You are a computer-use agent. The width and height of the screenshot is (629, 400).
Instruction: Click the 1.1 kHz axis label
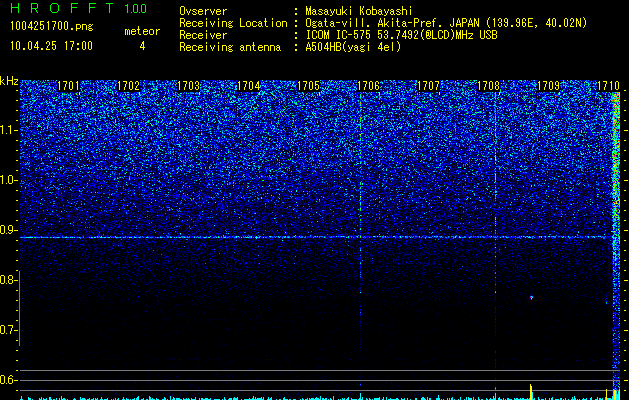pos(8,130)
